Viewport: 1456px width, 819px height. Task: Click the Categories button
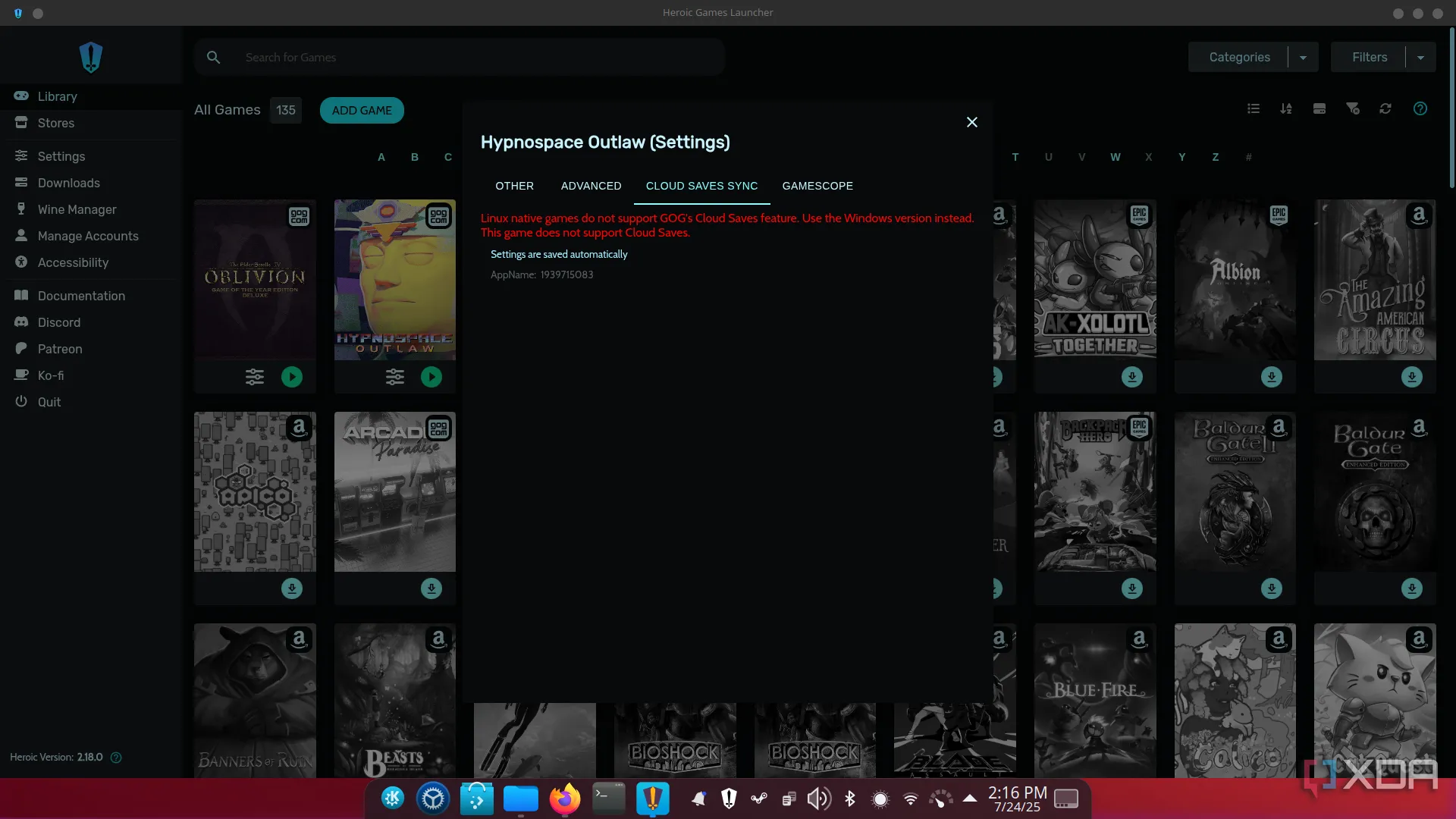(x=1239, y=58)
